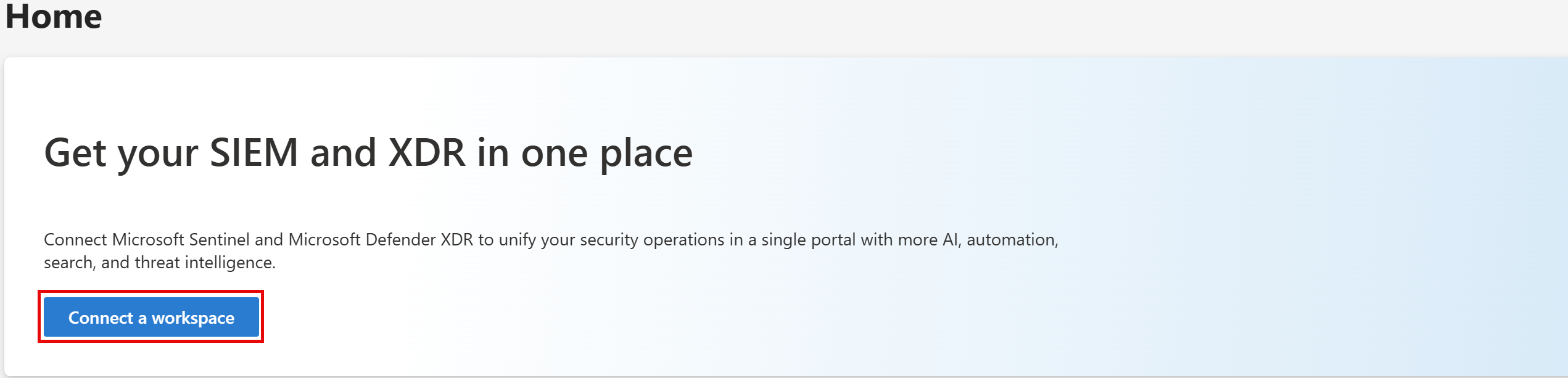Click the word 'Connect' starting the description

[x=75, y=239]
